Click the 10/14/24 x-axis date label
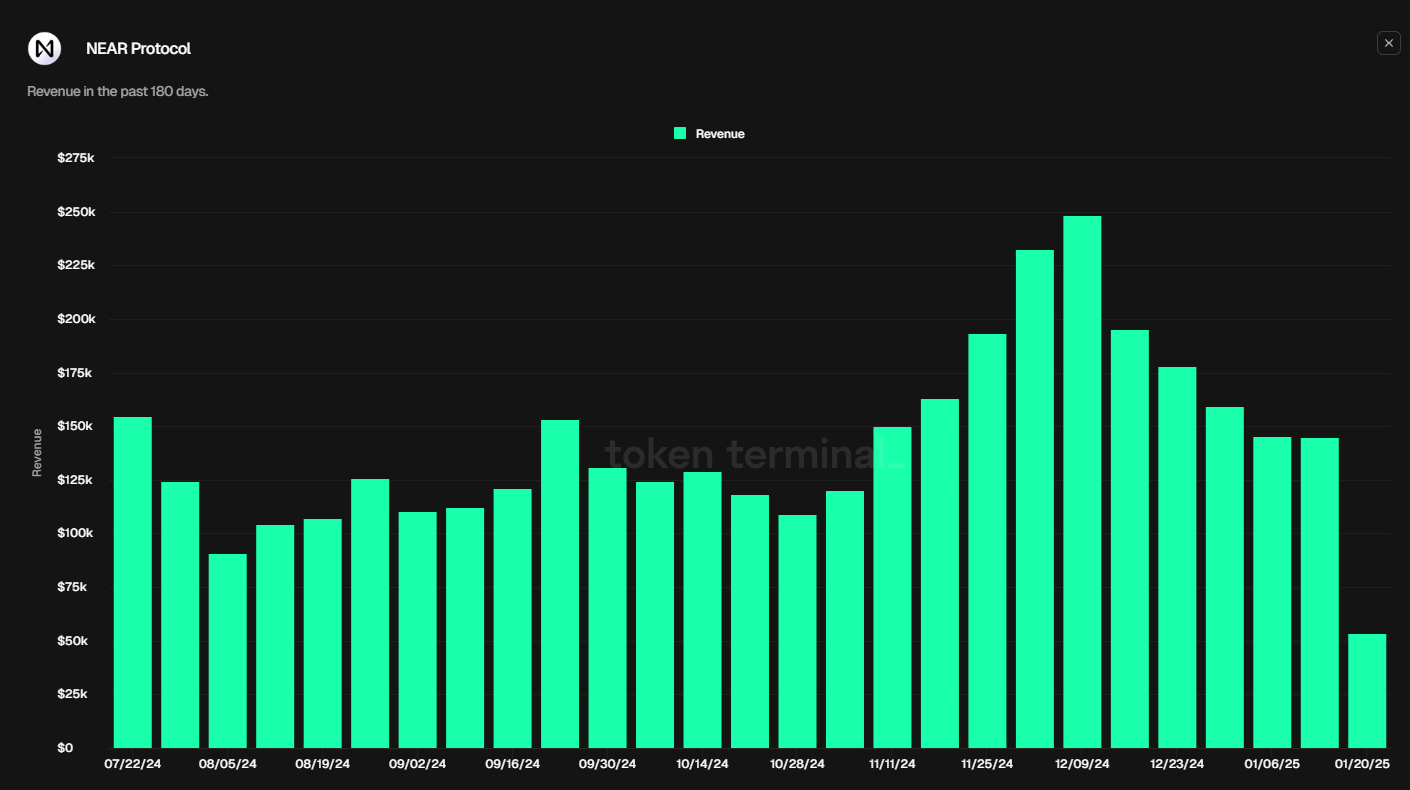The height and width of the screenshot is (790, 1410). 703,764
